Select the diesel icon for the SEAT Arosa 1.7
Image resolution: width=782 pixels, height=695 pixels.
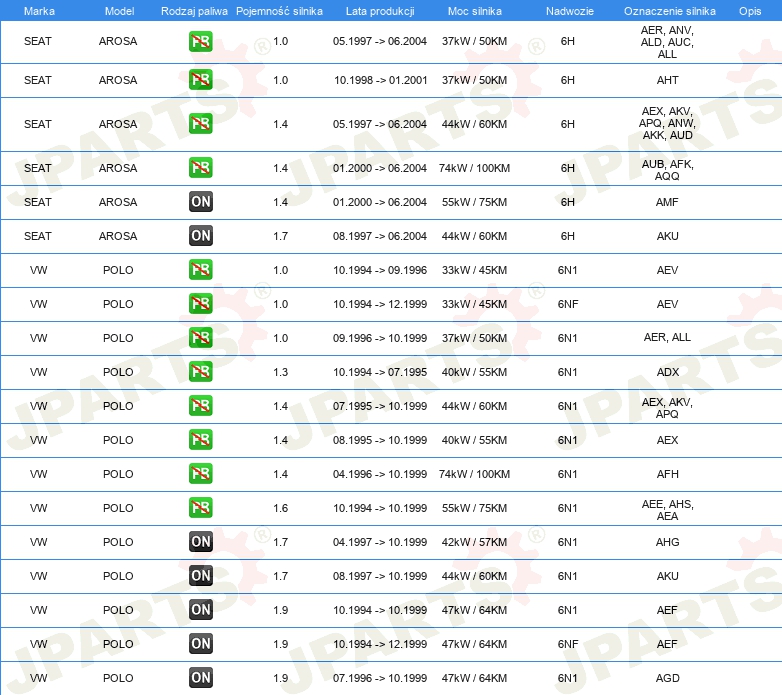click(201, 236)
